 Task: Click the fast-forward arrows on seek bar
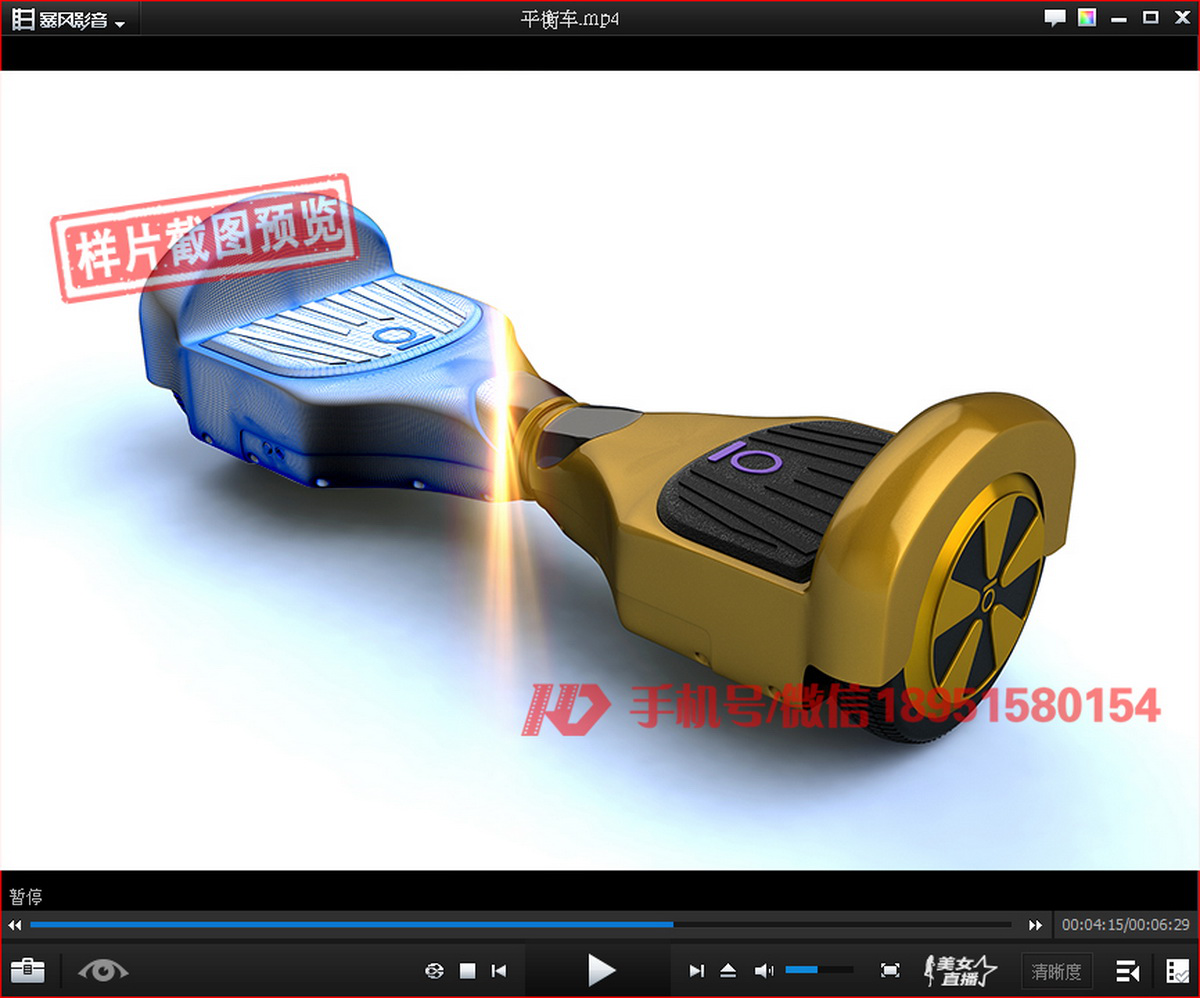click(x=1036, y=925)
